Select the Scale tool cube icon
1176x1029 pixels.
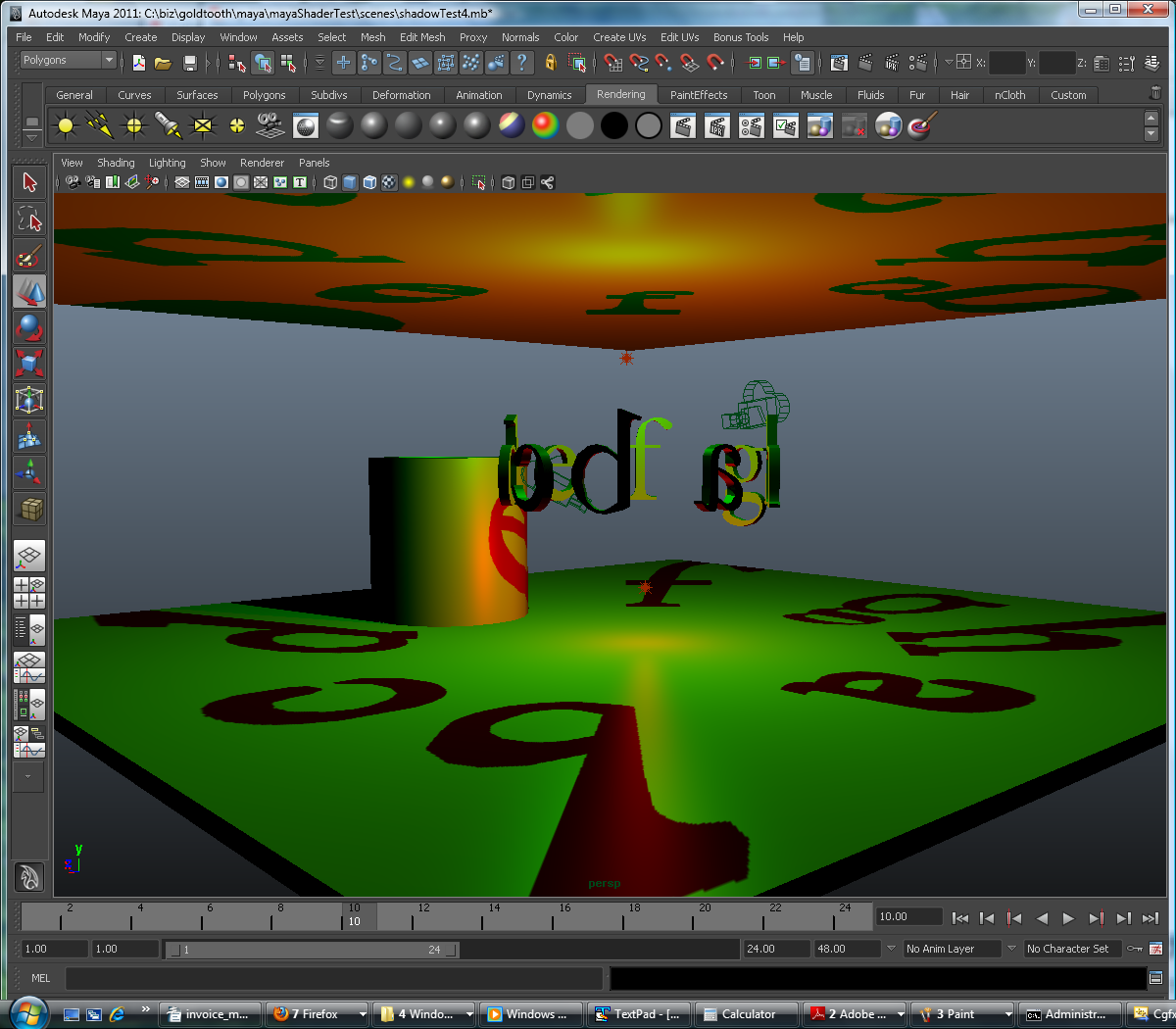pyautogui.click(x=29, y=364)
